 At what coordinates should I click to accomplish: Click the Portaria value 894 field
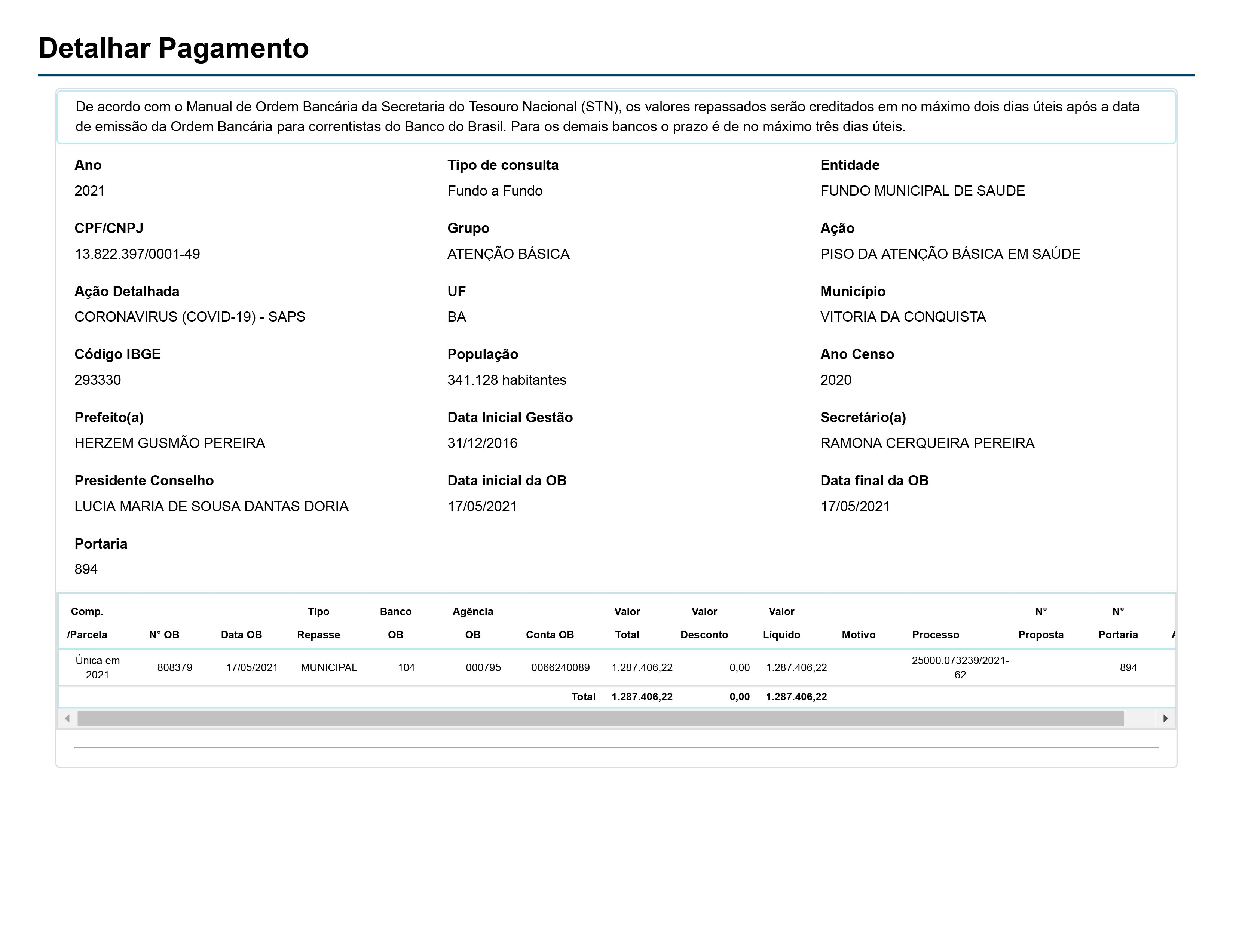coord(86,569)
